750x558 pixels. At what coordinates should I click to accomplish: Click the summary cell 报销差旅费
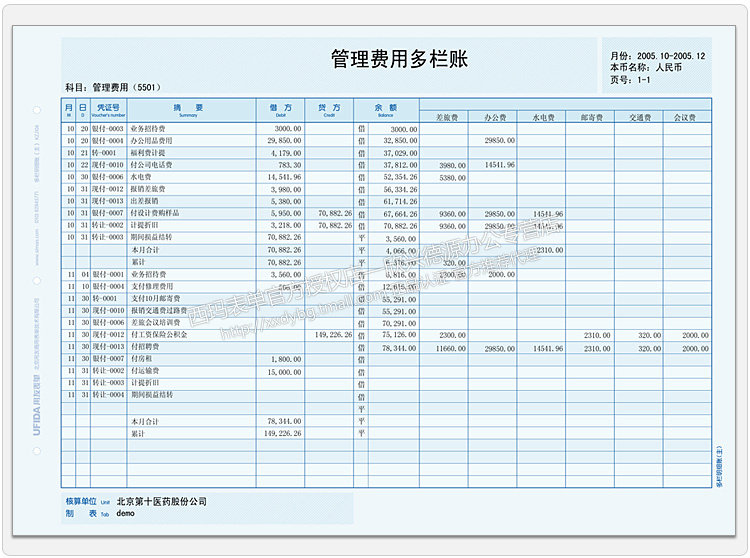click(148, 189)
